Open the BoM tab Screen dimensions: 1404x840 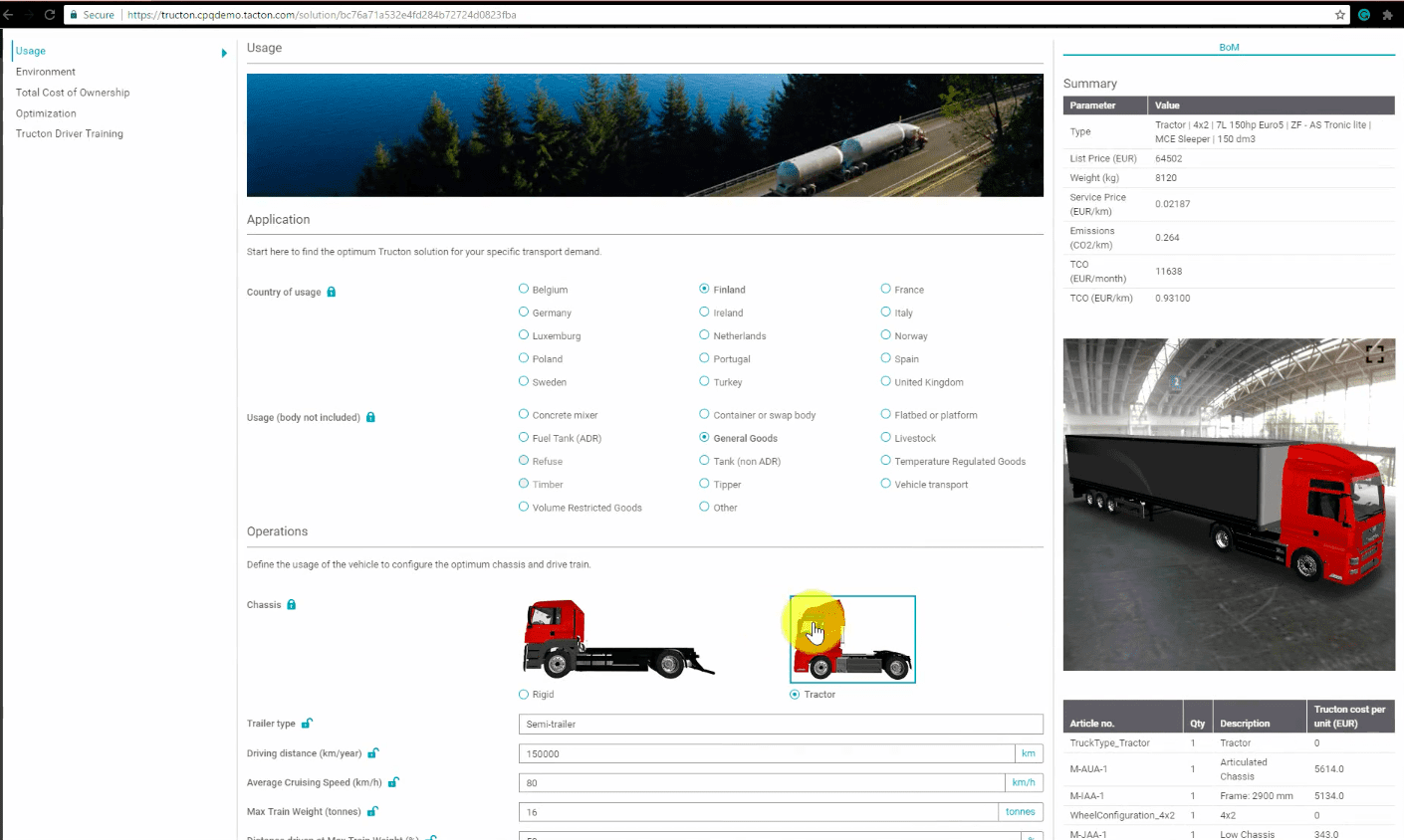1229,48
